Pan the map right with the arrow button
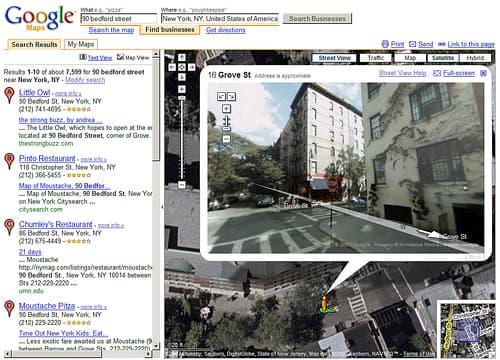Image resolution: width=500 pixels, height=360 pixels. [x=191, y=67]
